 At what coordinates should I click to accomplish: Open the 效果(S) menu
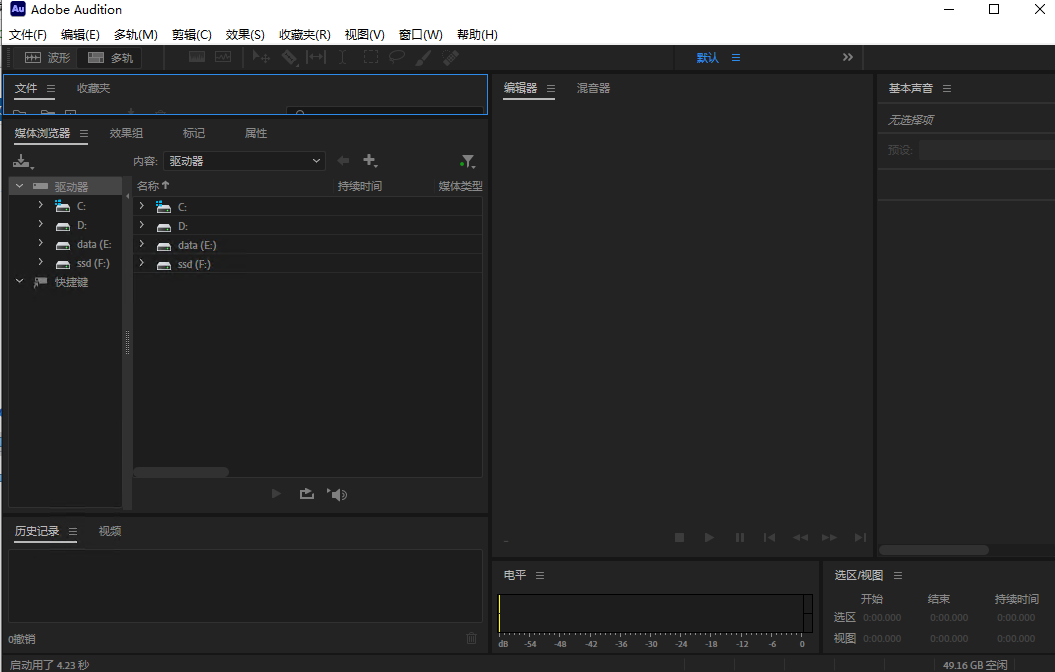tap(245, 34)
